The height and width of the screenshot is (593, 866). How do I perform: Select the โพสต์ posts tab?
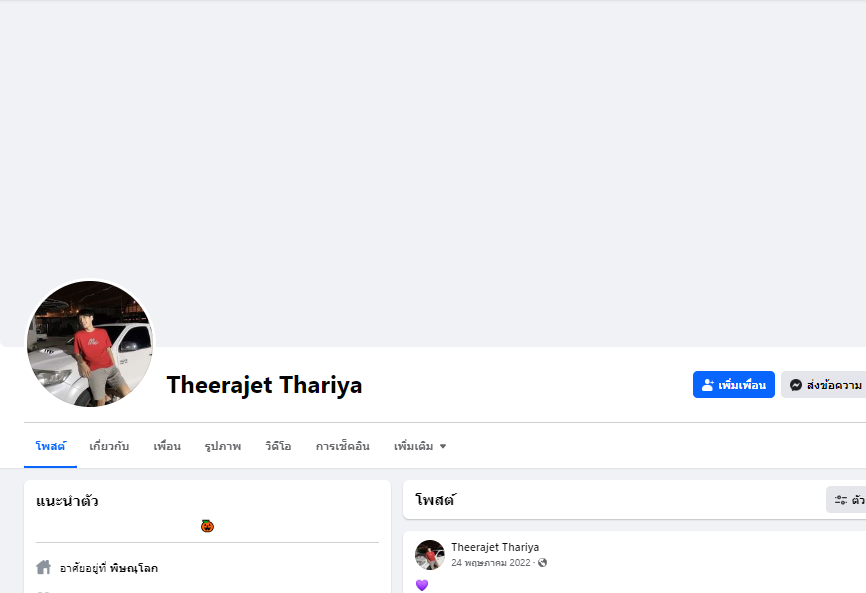50,446
